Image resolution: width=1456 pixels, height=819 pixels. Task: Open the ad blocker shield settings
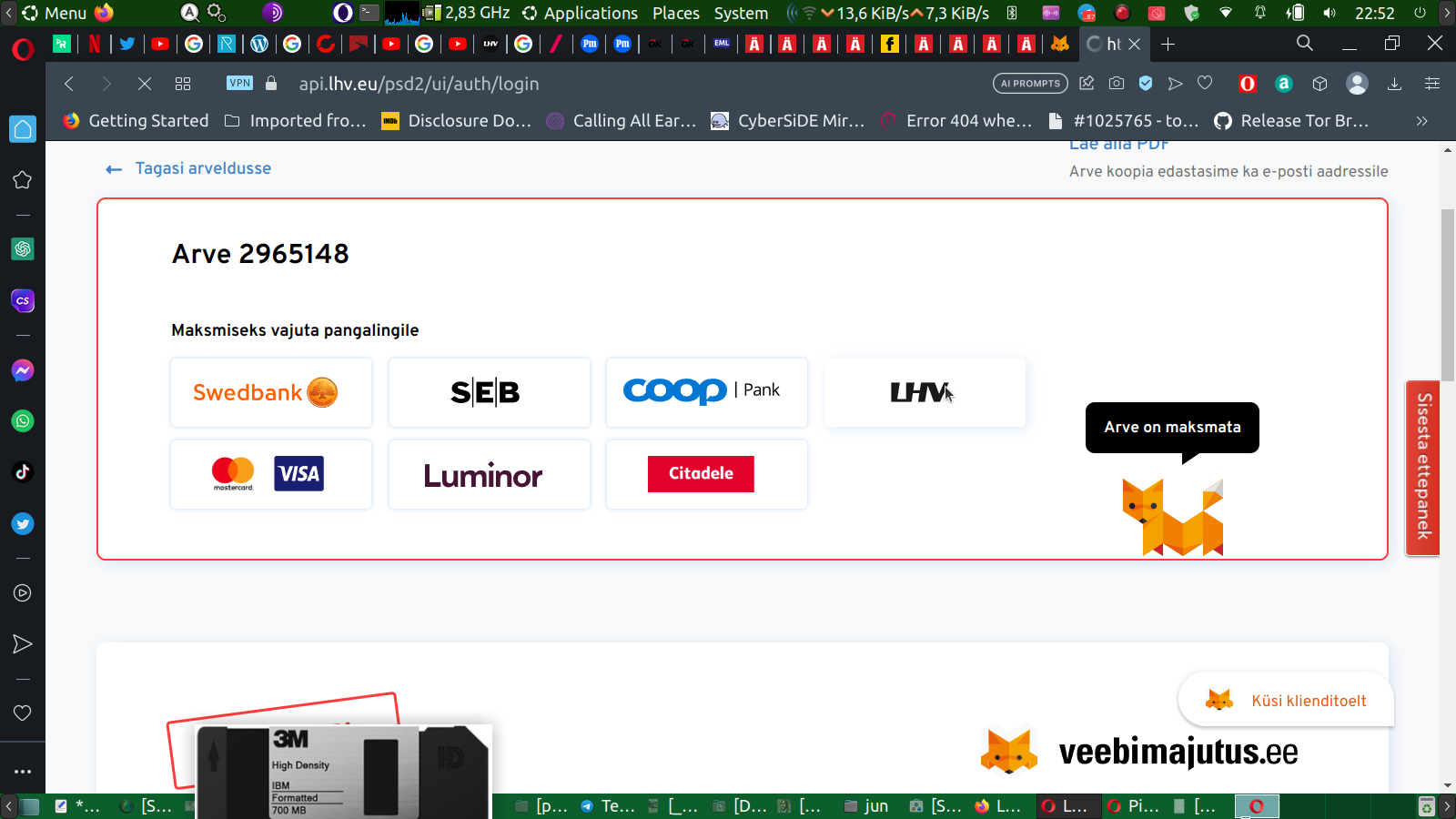pyautogui.click(x=1146, y=84)
